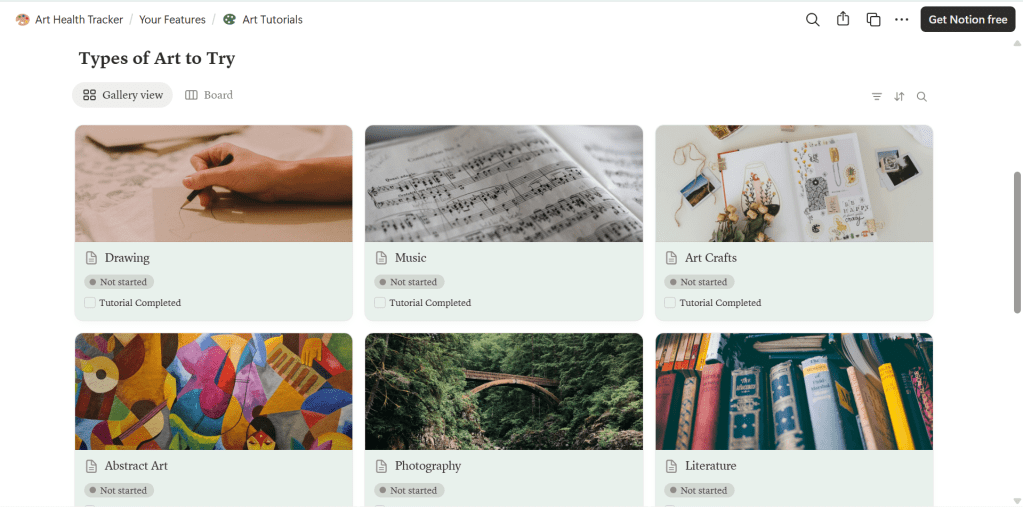1023x507 pixels.
Task: Check Tutorial Completed on Art Crafts card
Action: [x=670, y=303]
